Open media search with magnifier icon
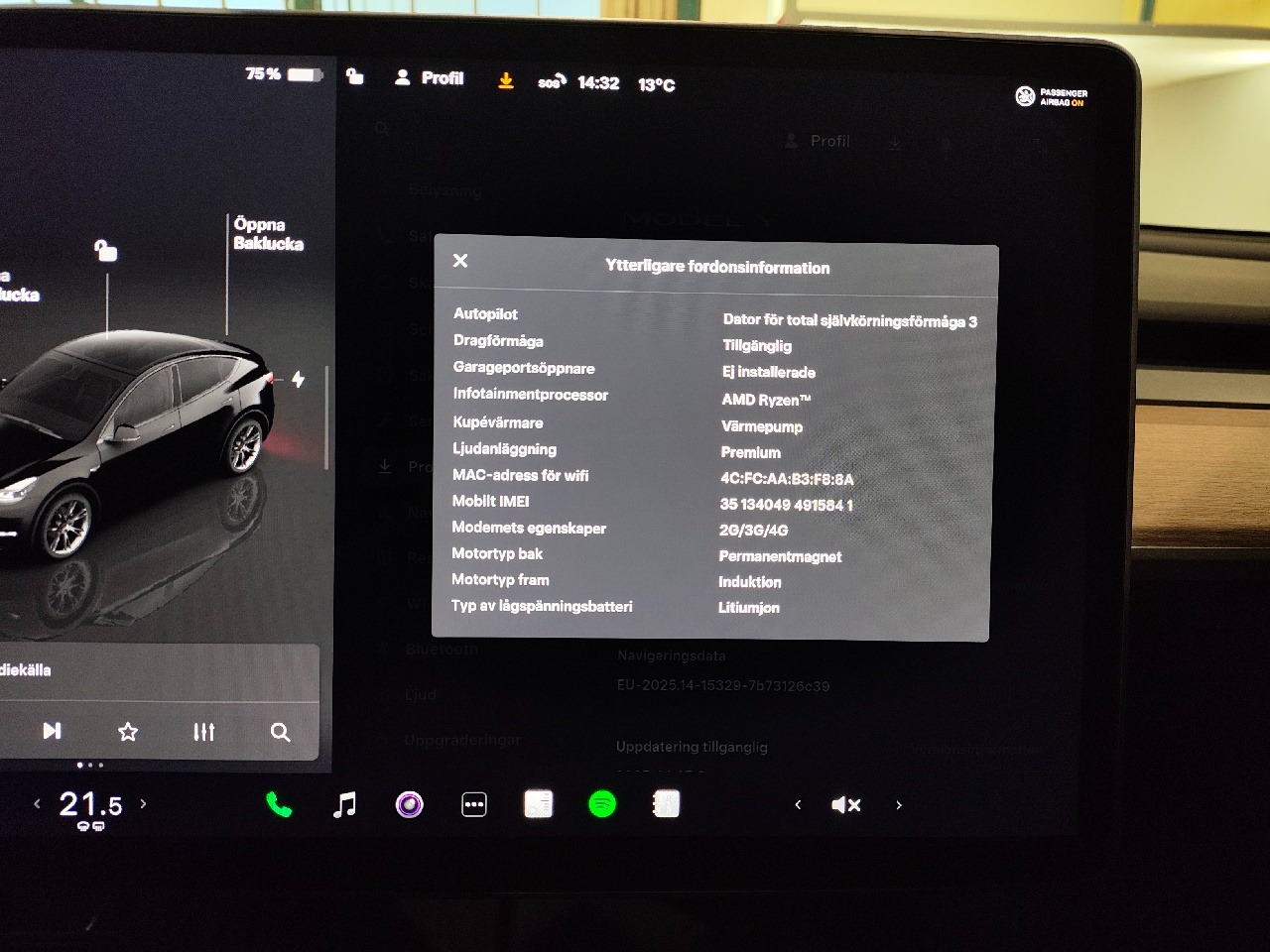 tap(281, 732)
